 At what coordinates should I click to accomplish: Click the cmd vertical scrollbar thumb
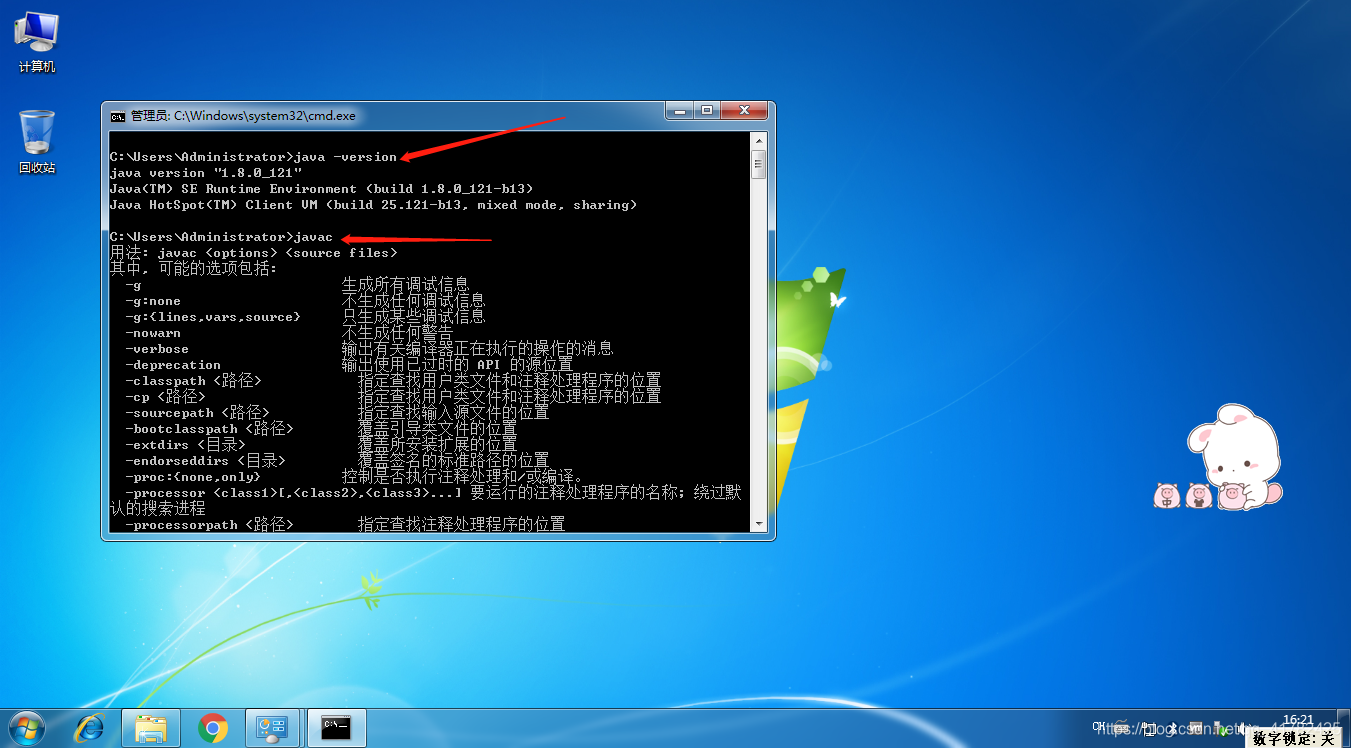tap(758, 163)
